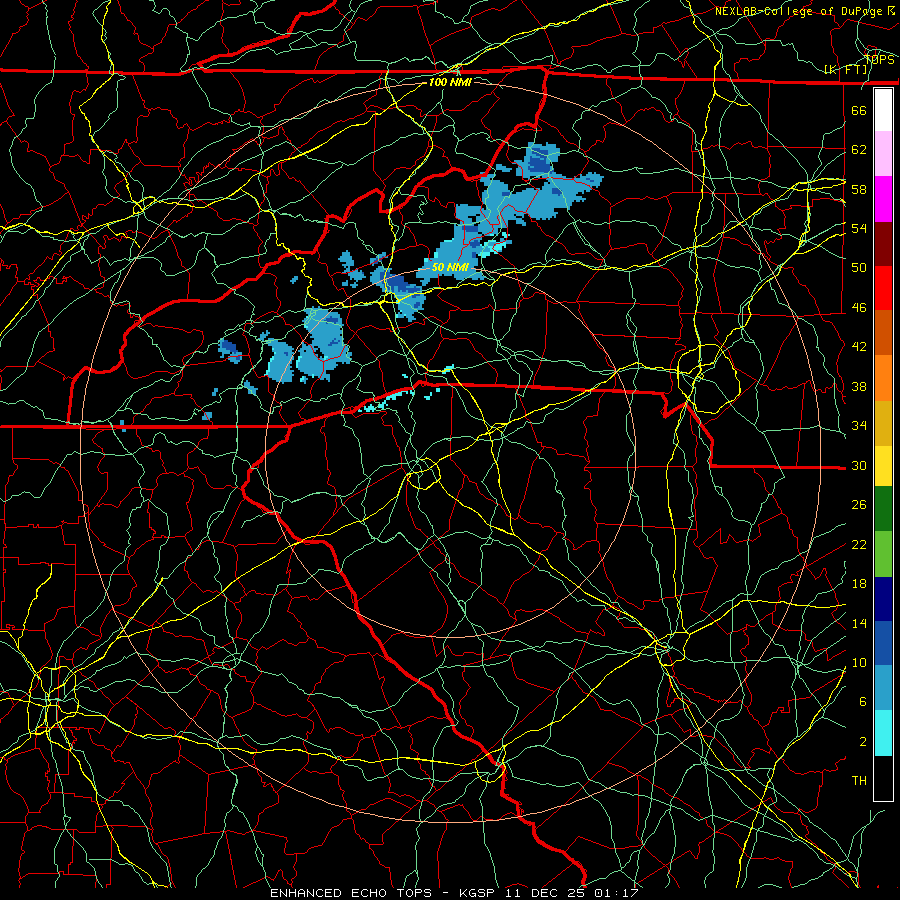Click the TH threshold label
The width and height of the screenshot is (900, 900).
click(859, 781)
